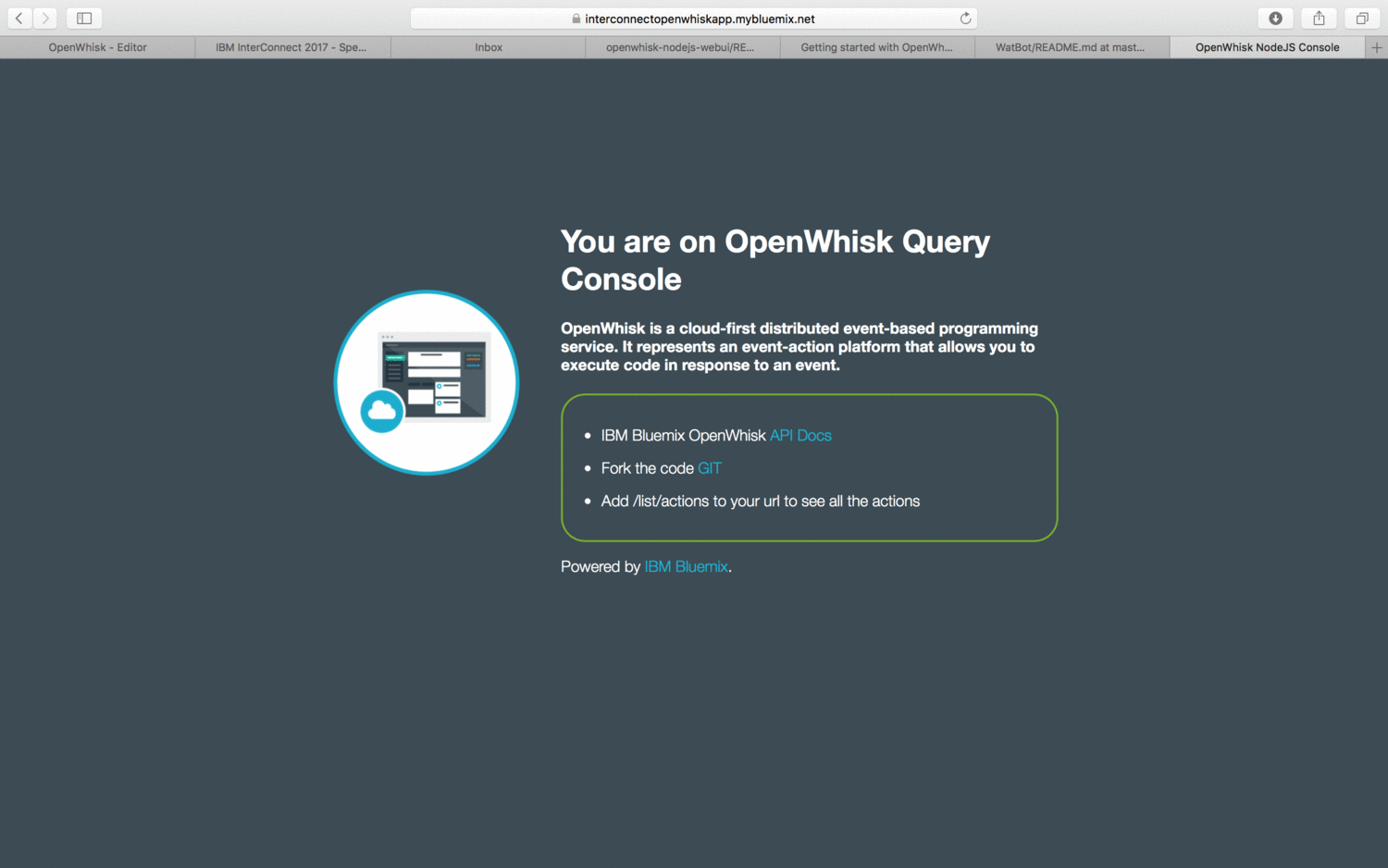Switch to IBM InterConnect 2017 tab

click(x=292, y=47)
